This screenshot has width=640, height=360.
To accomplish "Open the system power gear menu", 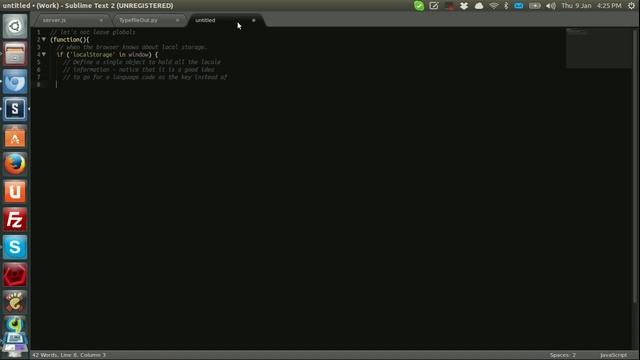I will point(631,6).
